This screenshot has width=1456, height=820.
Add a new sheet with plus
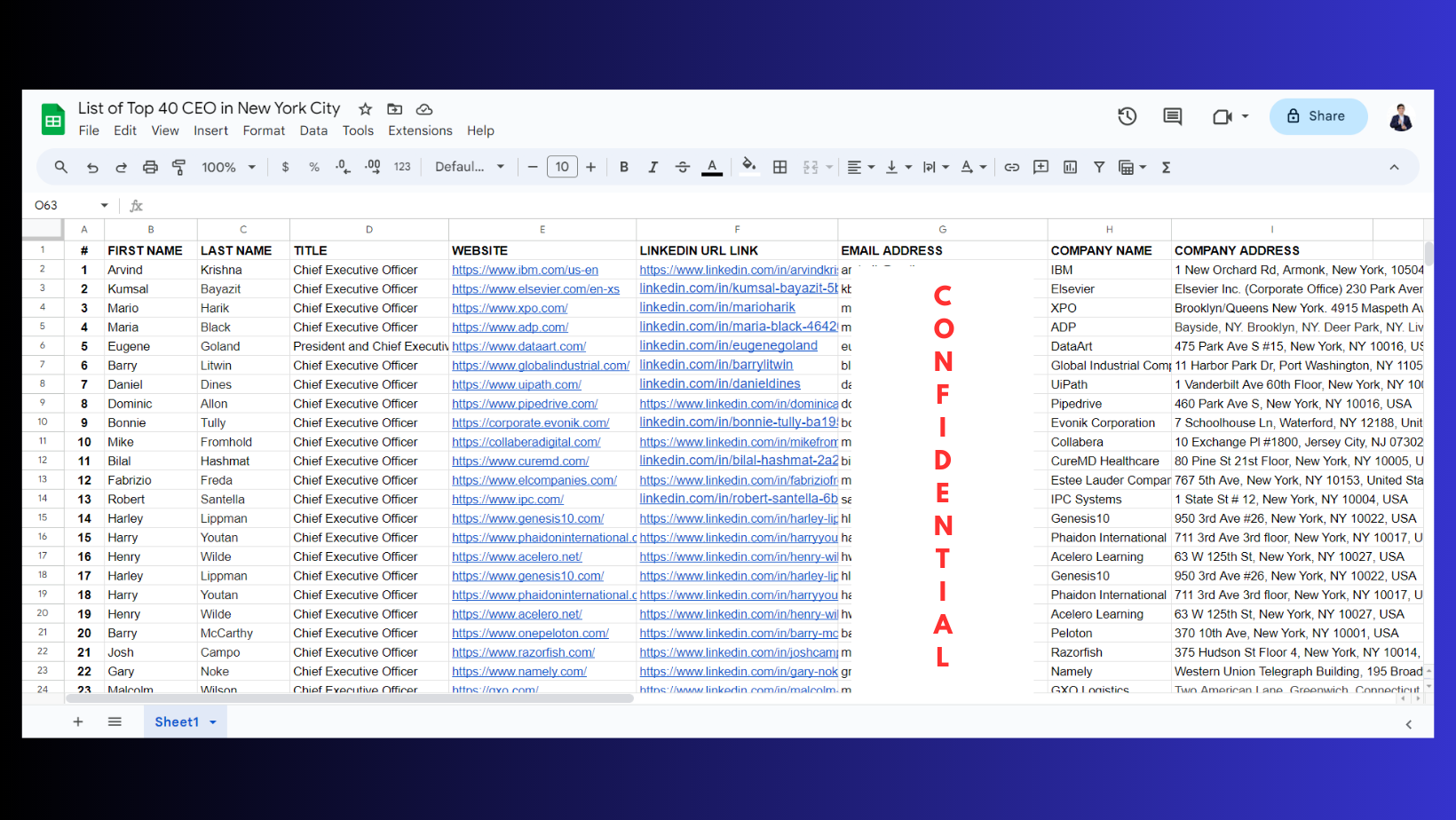pos(78,722)
